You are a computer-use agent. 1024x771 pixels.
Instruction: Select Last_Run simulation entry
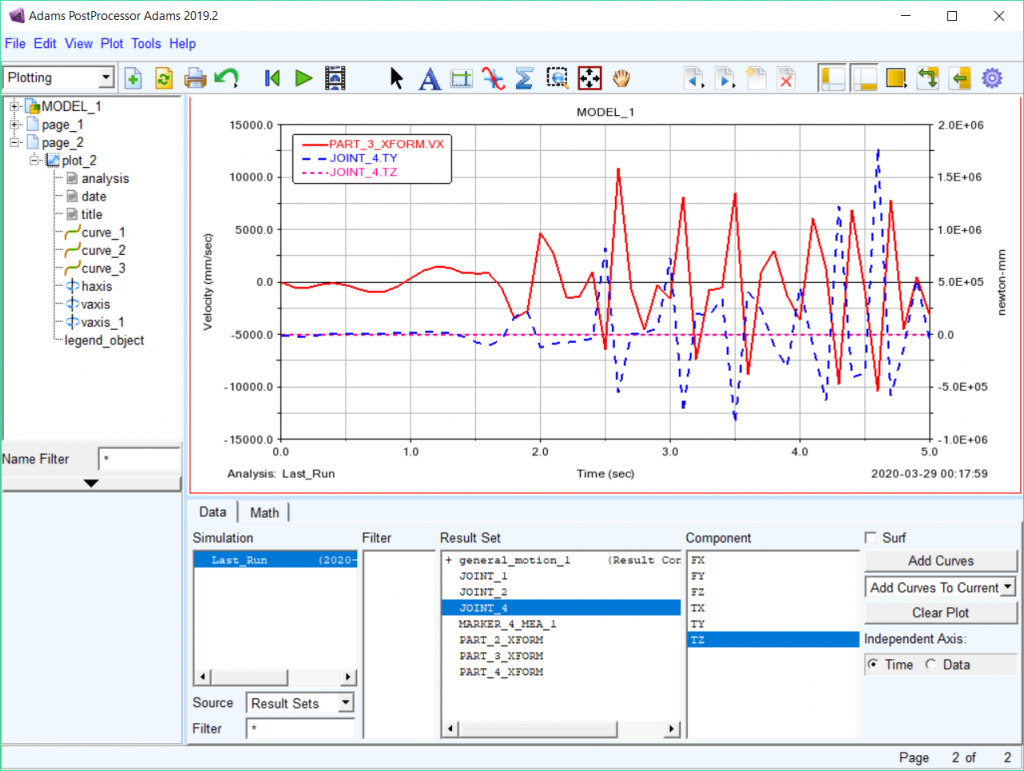[276, 560]
